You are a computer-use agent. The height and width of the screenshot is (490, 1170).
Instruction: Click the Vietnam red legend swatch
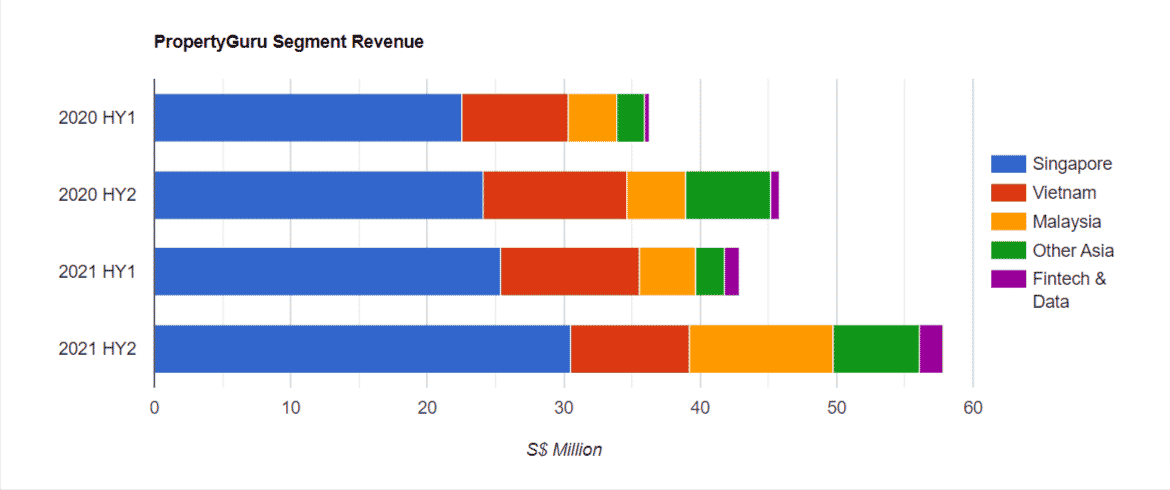pos(1008,192)
